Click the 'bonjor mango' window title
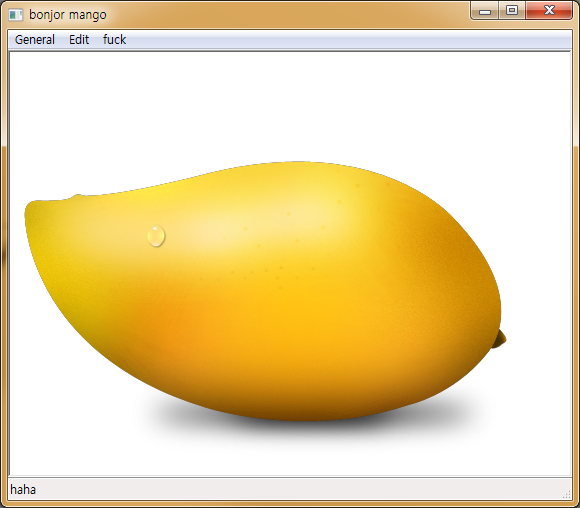 tap(68, 15)
